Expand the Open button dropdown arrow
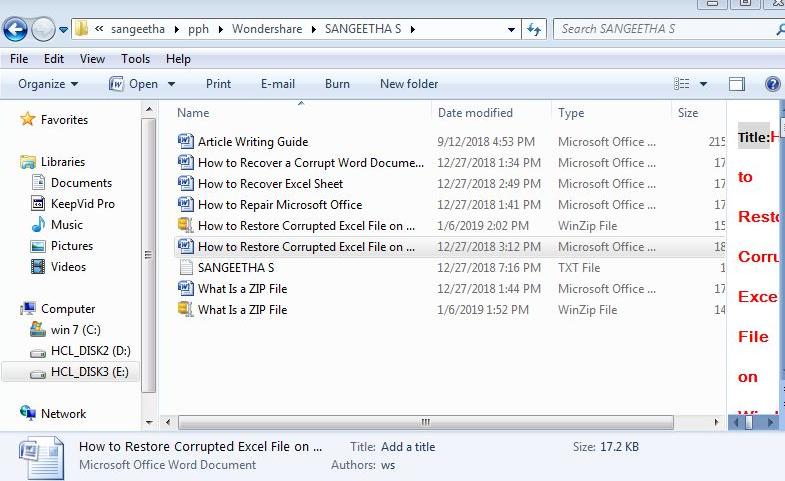 [x=171, y=84]
